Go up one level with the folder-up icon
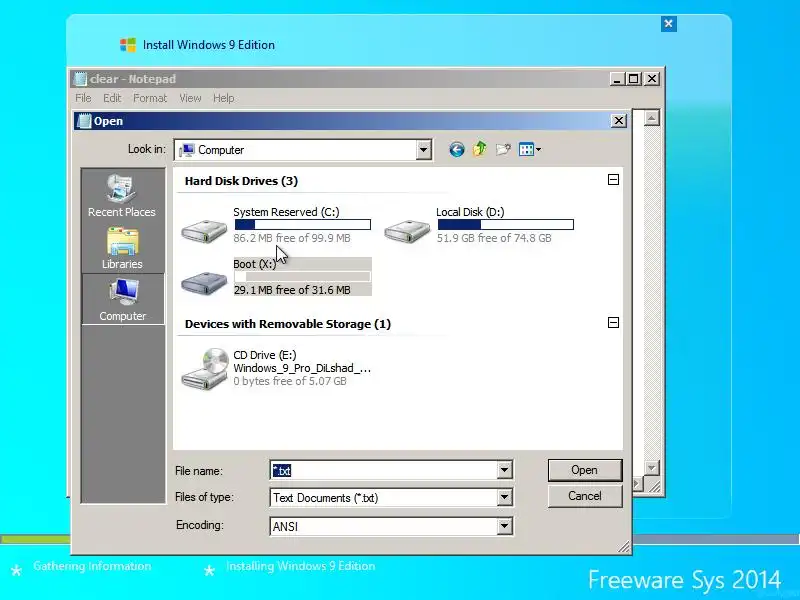800x600 pixels. click(x=480, y=149)
